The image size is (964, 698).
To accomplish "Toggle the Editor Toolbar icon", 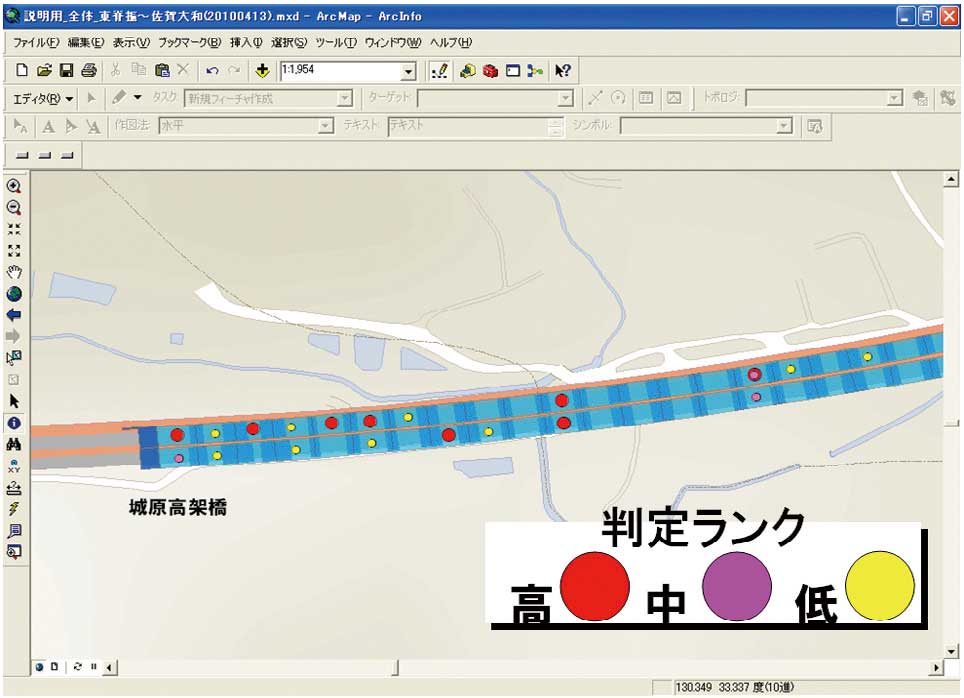I will [439, 70].
